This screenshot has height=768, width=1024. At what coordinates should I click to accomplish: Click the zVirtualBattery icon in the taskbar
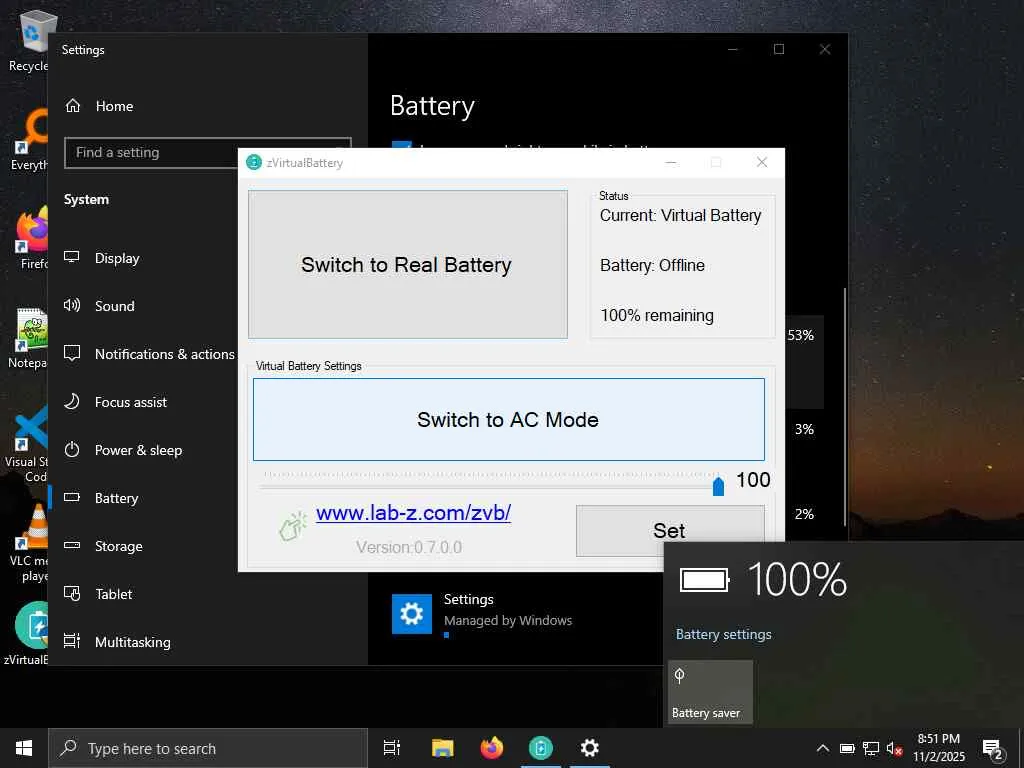(x=541, y=748)
